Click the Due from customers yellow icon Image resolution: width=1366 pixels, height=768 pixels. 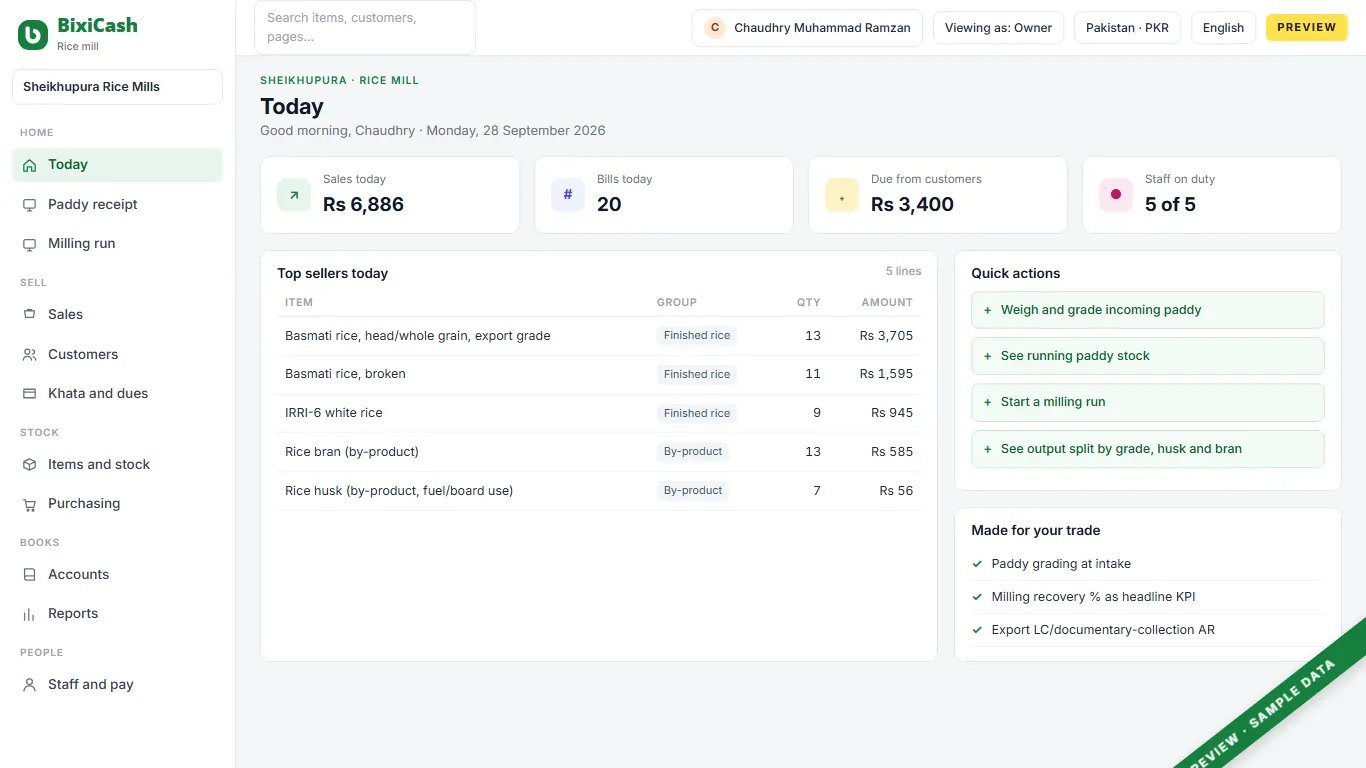point(842,195)
